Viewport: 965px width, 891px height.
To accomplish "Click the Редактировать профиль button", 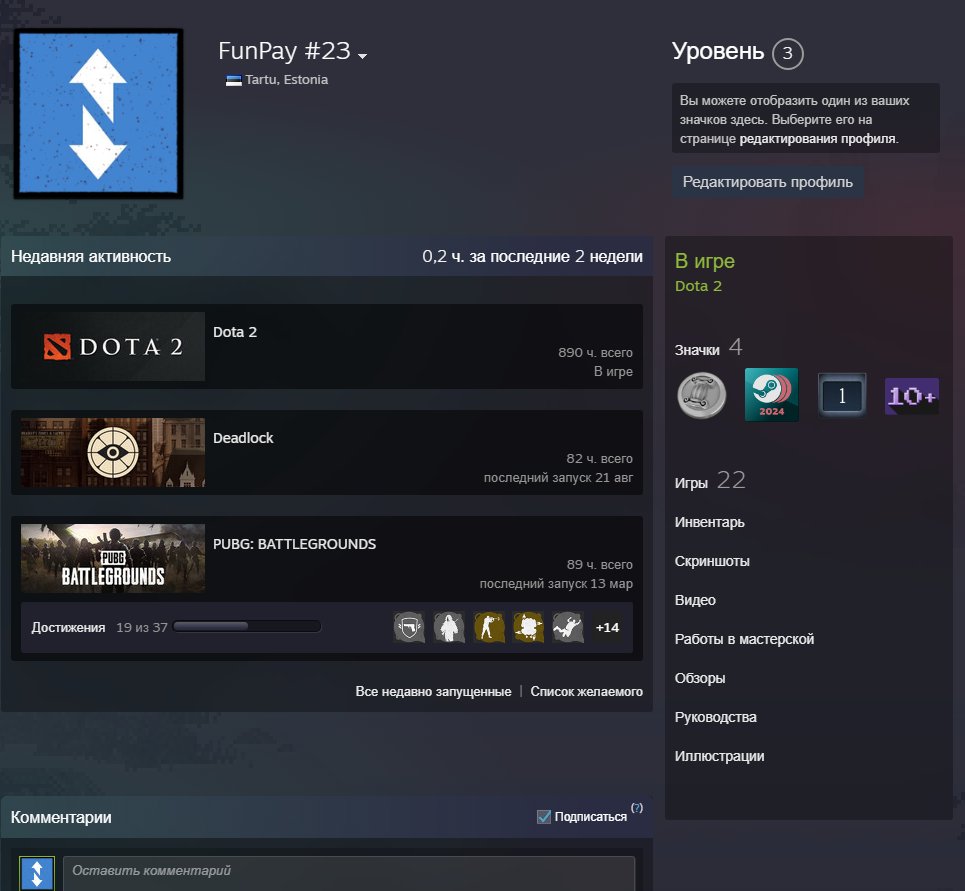I will 767,182.
